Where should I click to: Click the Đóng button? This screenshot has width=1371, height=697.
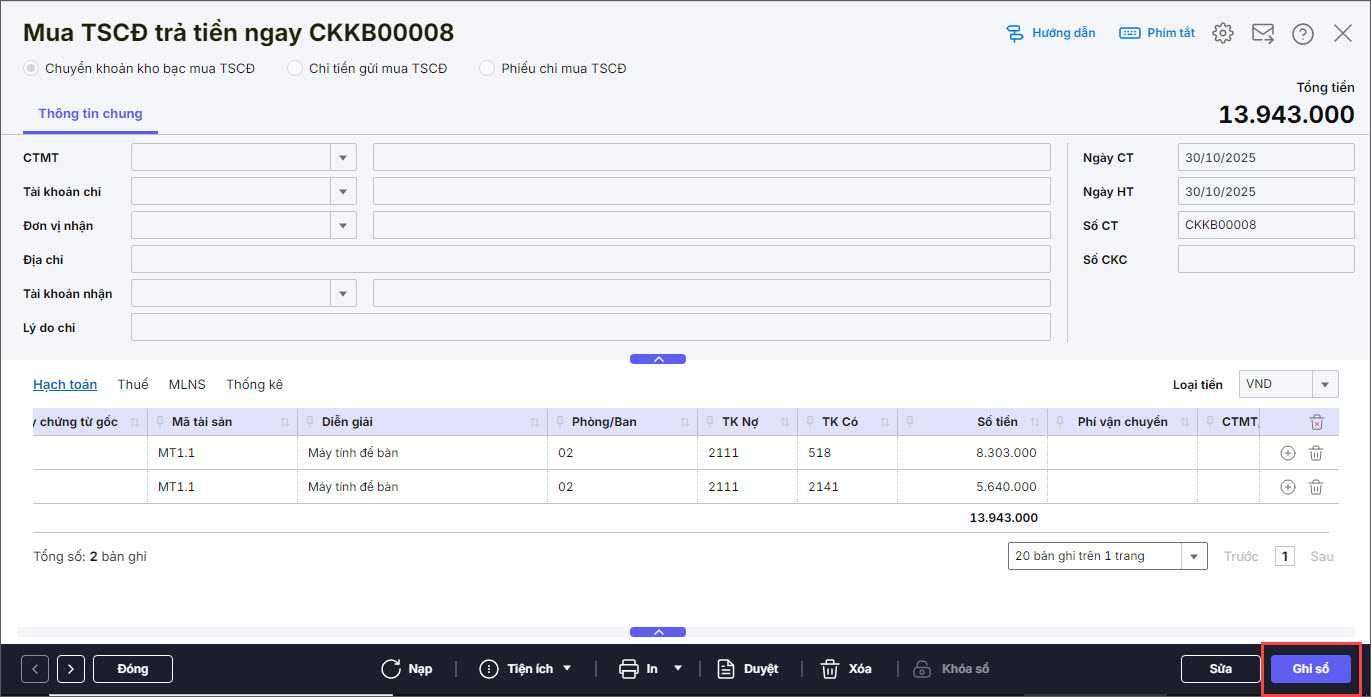pyautogui.click(x=133, y=668)
